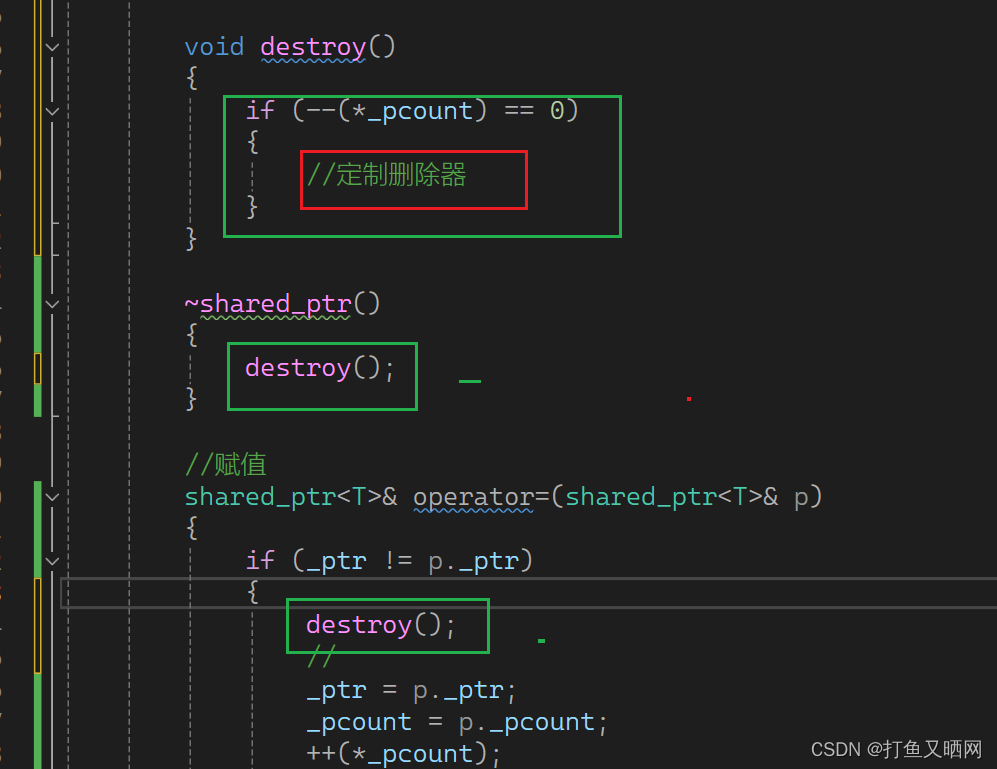The width and height of the screenshot is (997, 769).
Task: Click the empty '//' comment below destroy()
Action: point(320,657)
